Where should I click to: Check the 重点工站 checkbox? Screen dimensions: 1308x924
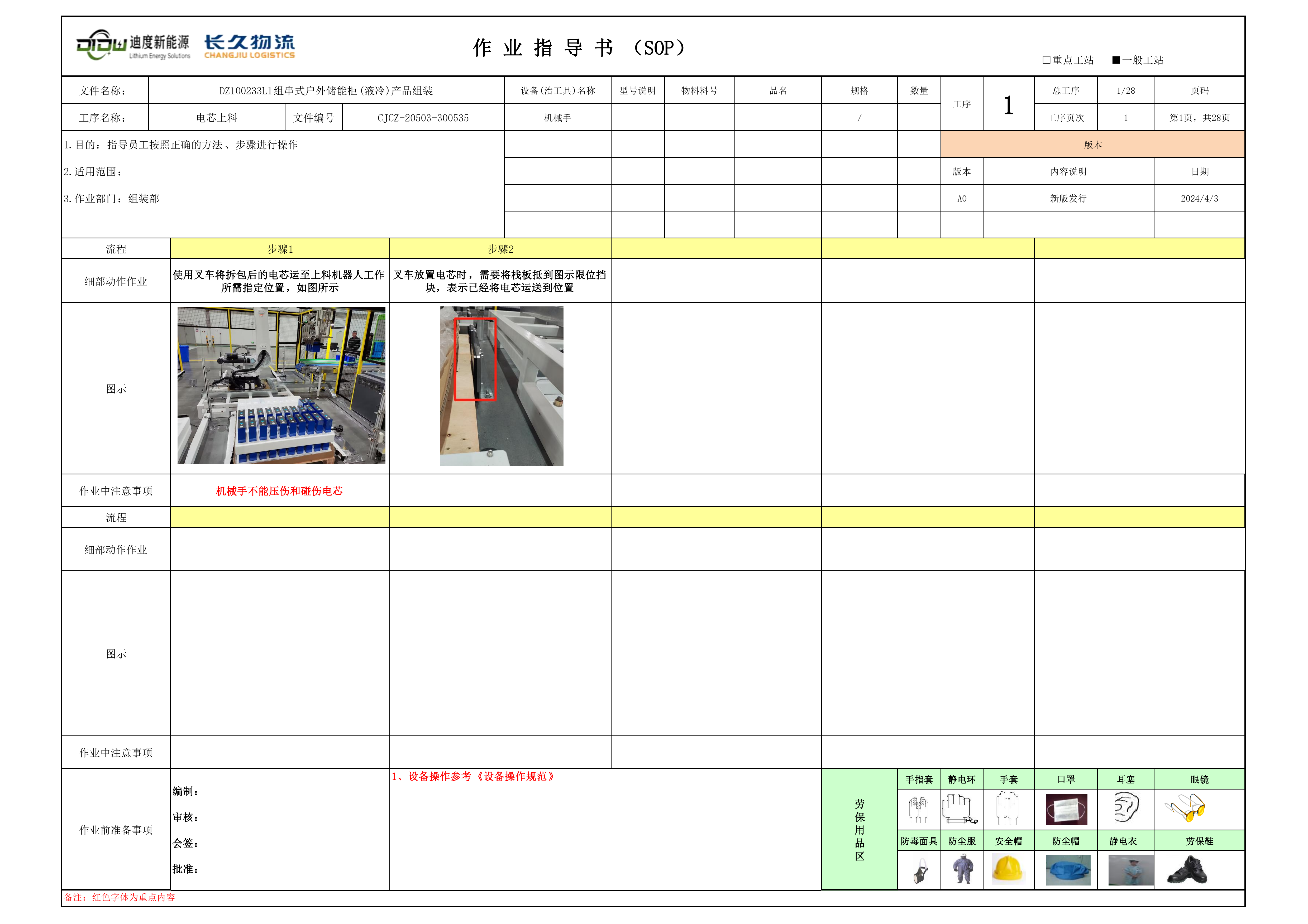click(x=1046, y=60)
